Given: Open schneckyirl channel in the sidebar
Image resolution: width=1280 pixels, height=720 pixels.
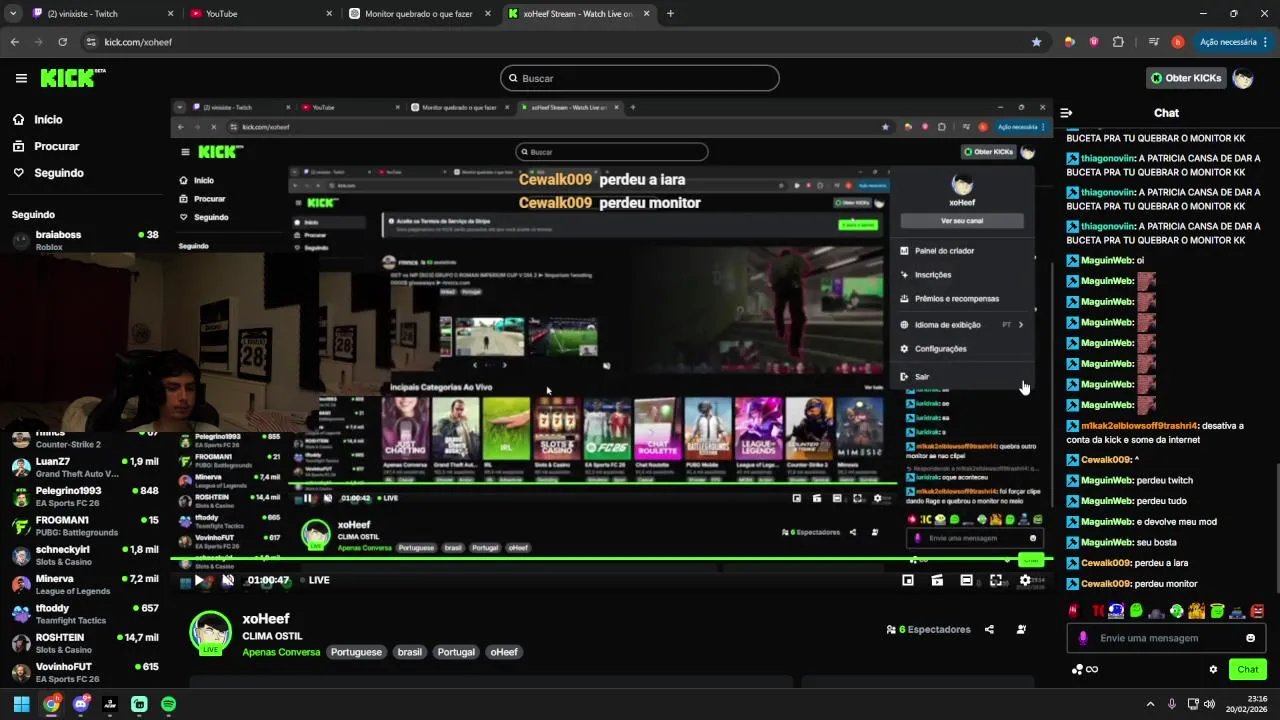Looking at the screenshot, I should pos(85,555).
